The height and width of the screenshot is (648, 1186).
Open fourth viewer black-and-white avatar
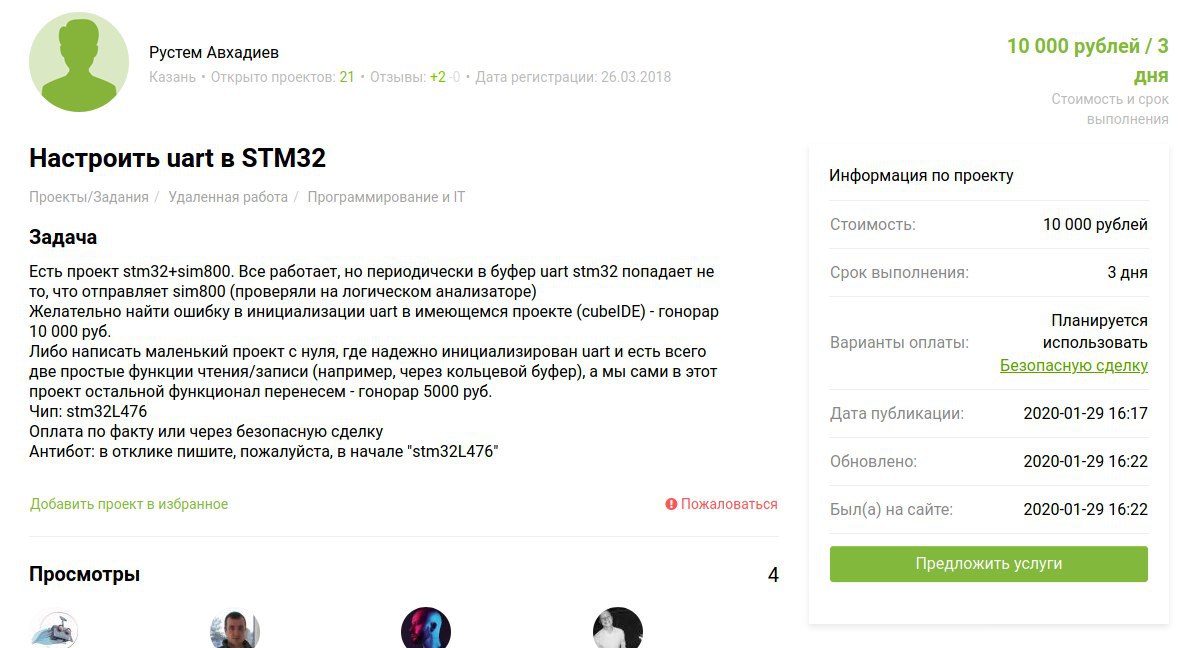pyautogui.click(x=618, y=628)
